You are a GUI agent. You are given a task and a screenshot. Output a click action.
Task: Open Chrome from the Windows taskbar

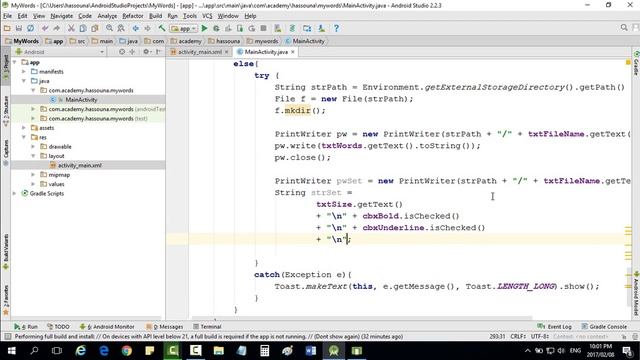(x=127, y=351)
